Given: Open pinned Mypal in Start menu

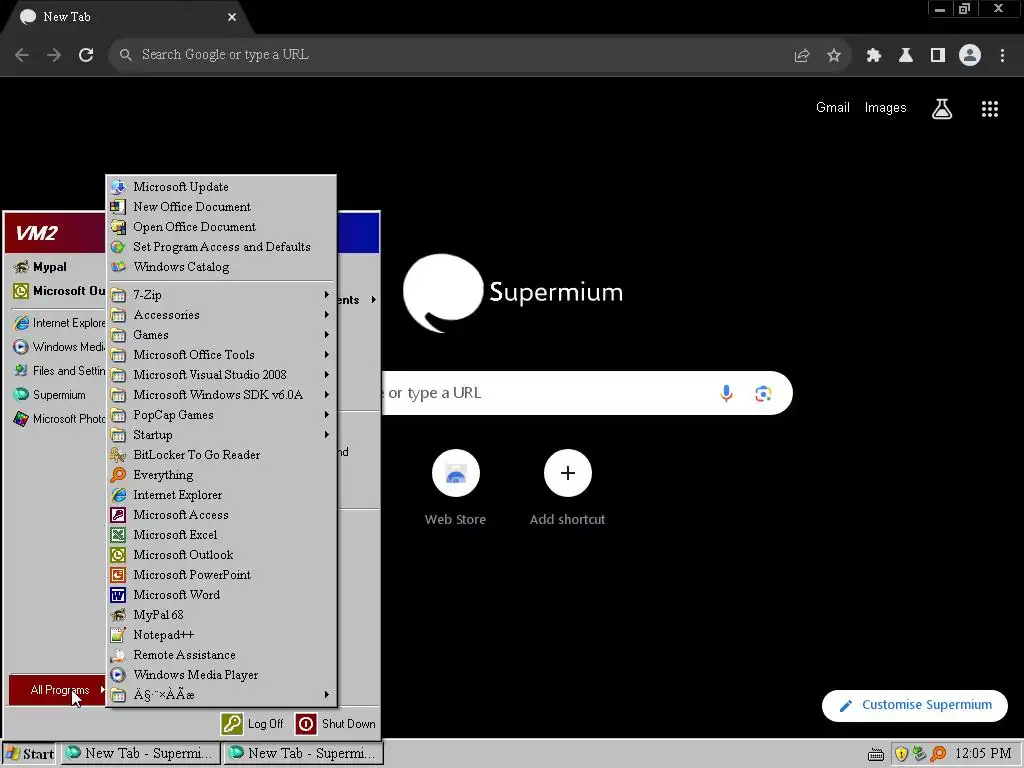Looking at the screenshot, I should tap(57, 267).
